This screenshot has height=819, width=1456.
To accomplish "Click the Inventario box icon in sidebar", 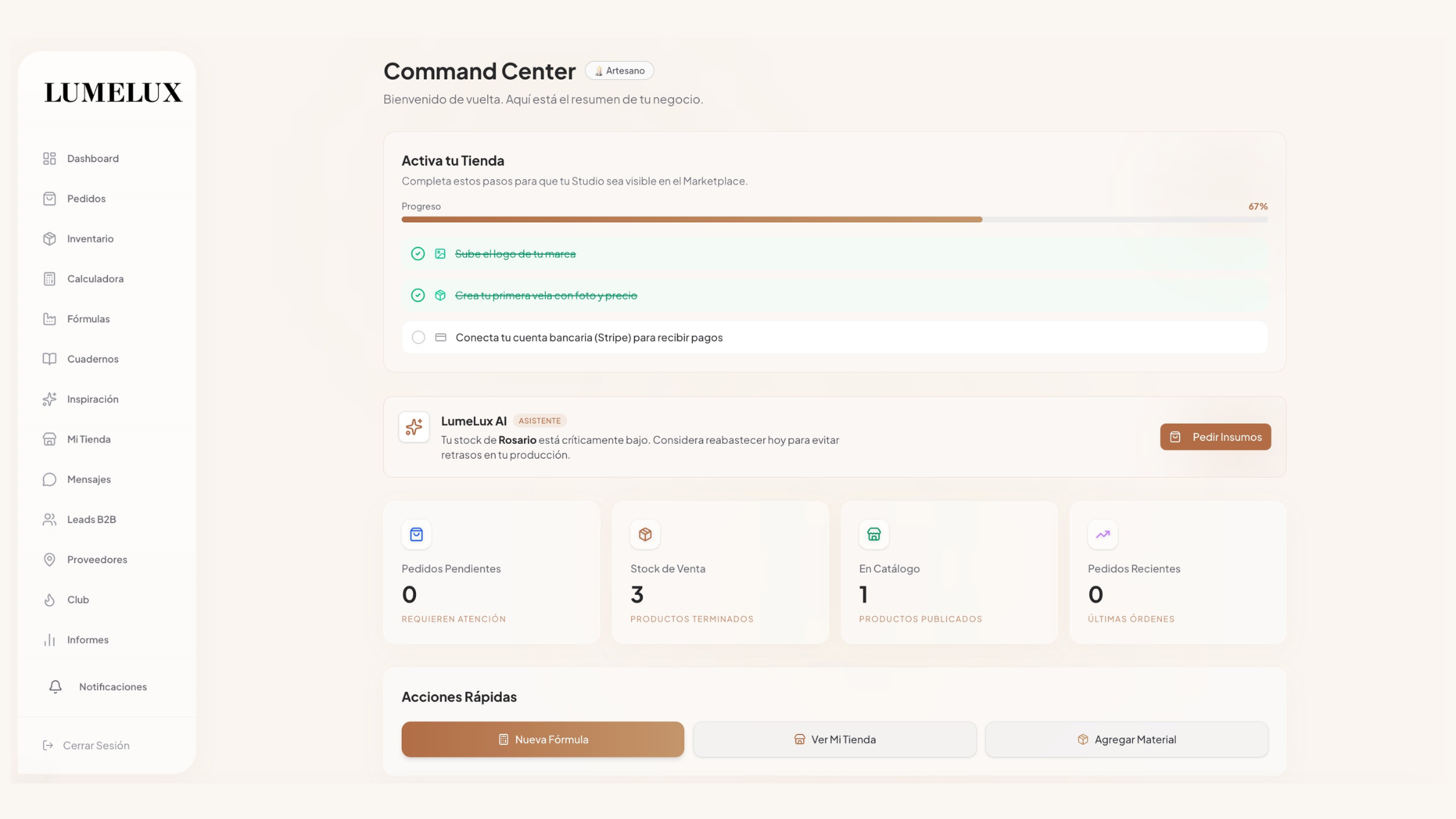I will [49, 239].
